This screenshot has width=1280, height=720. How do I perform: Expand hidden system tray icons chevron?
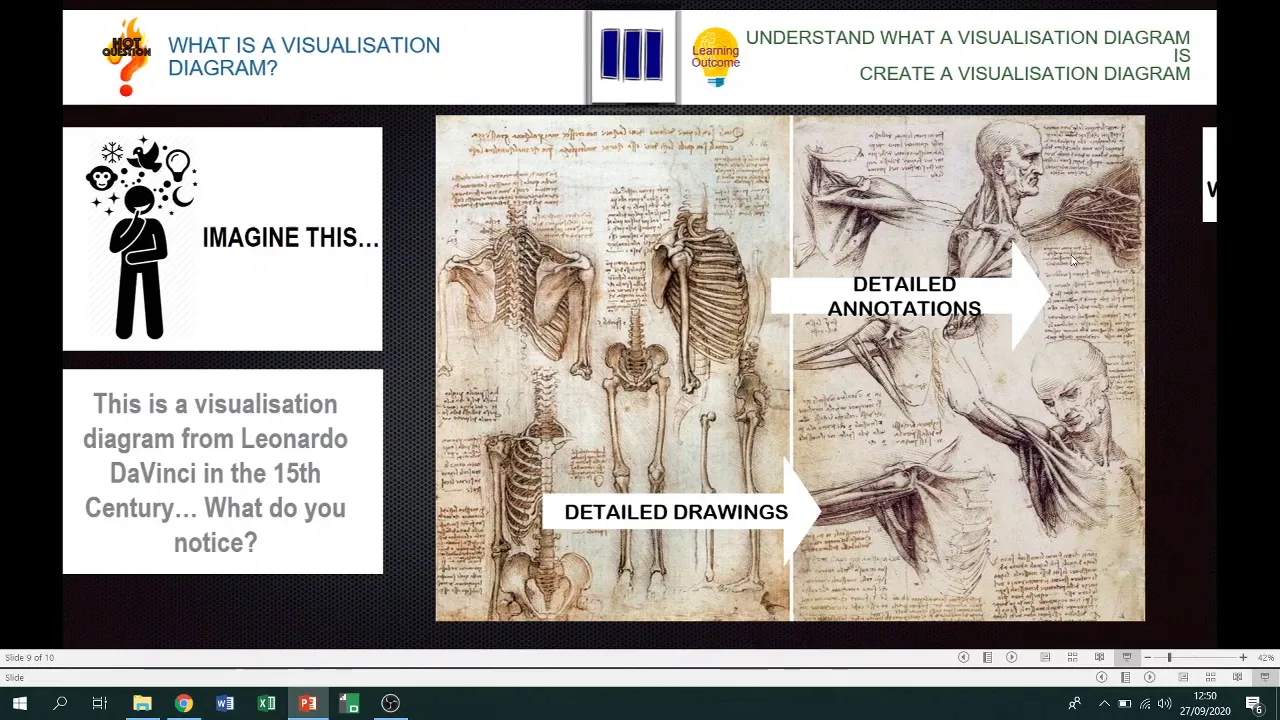click(1104, 704)
